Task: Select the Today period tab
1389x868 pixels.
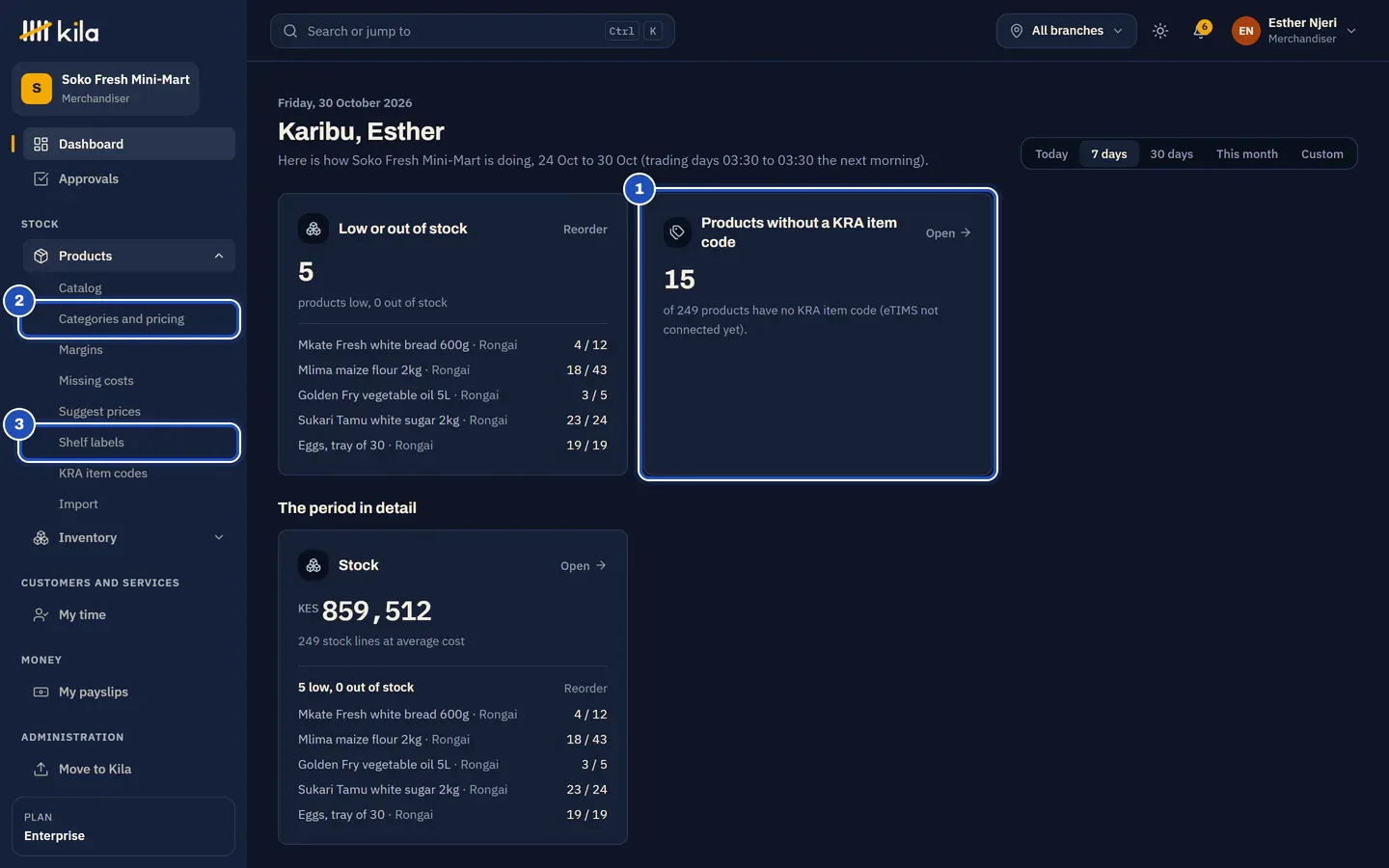Action: point(1051,153)
